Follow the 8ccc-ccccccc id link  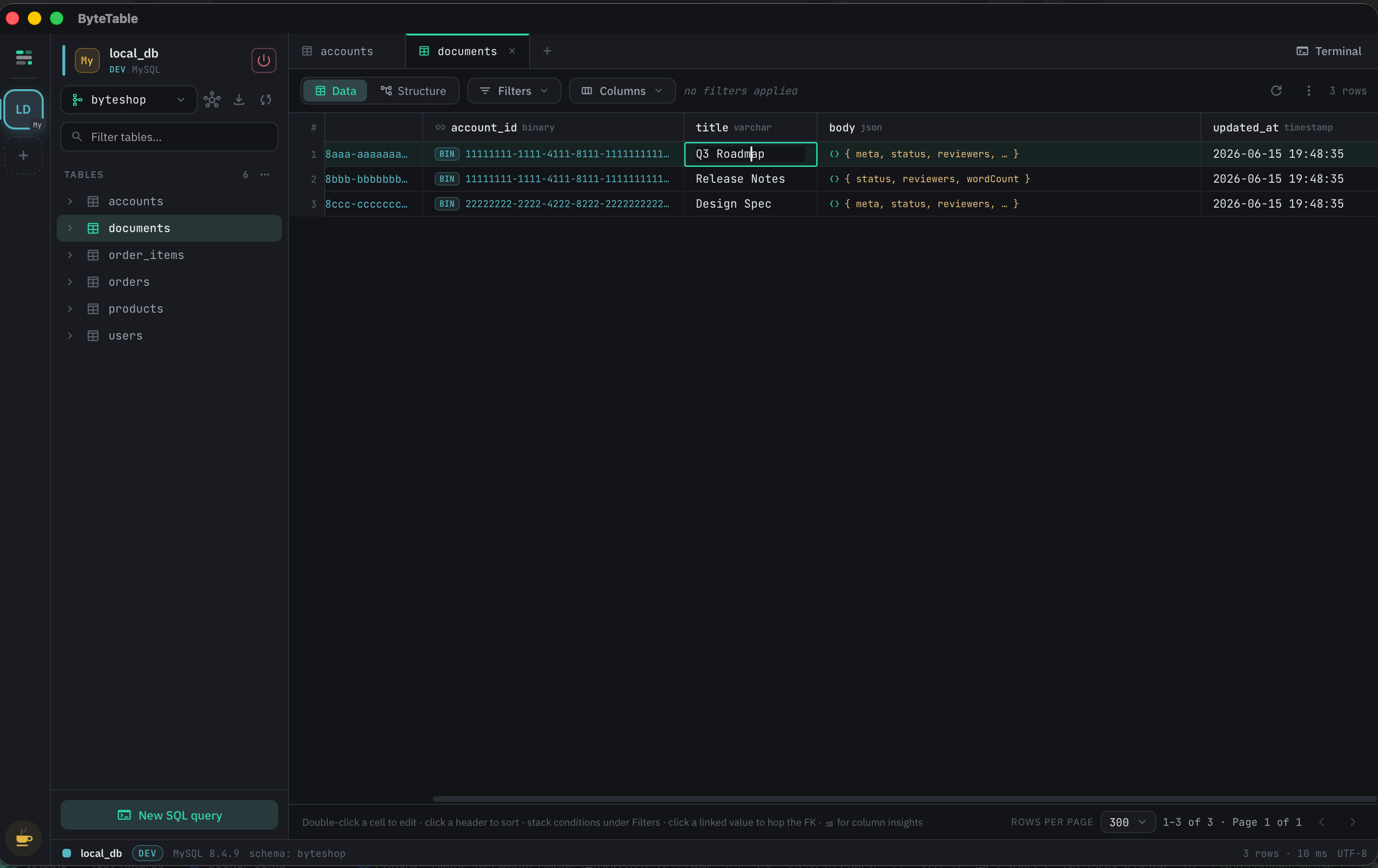[366, 203]
